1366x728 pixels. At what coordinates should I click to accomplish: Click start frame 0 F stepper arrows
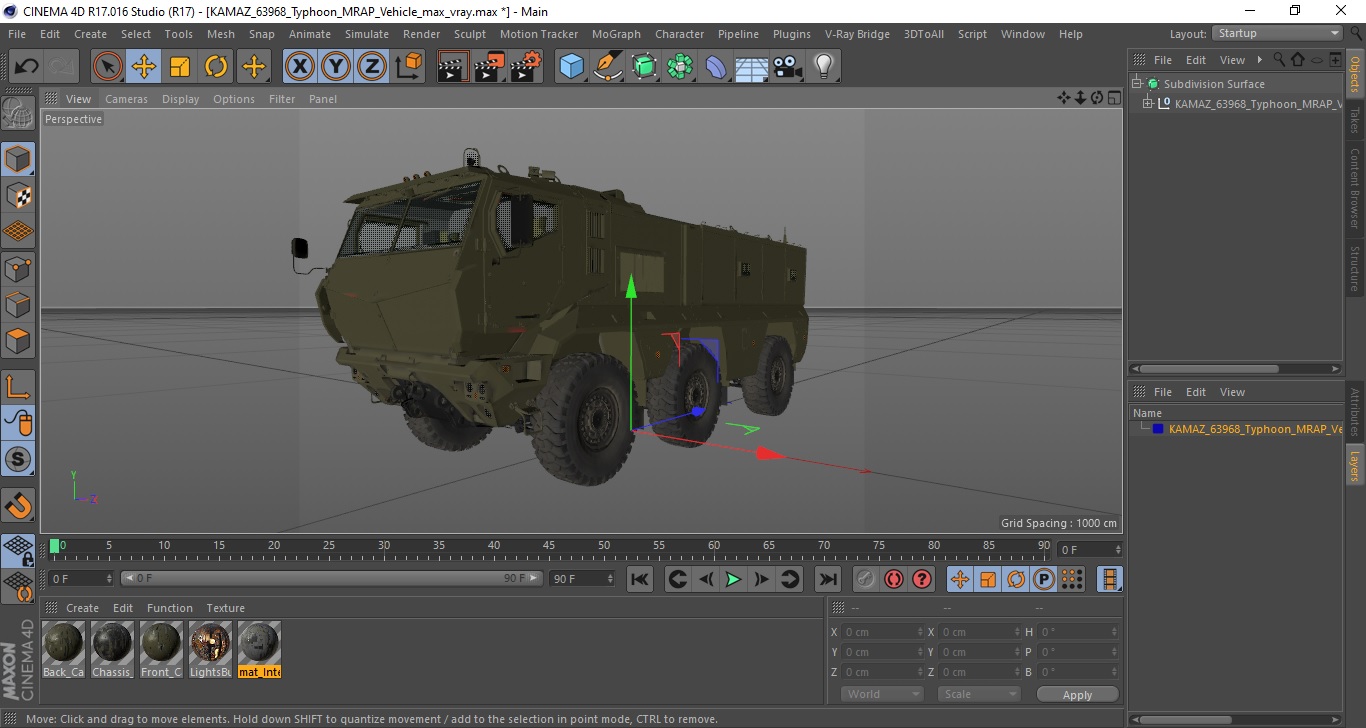coord(110,578)
